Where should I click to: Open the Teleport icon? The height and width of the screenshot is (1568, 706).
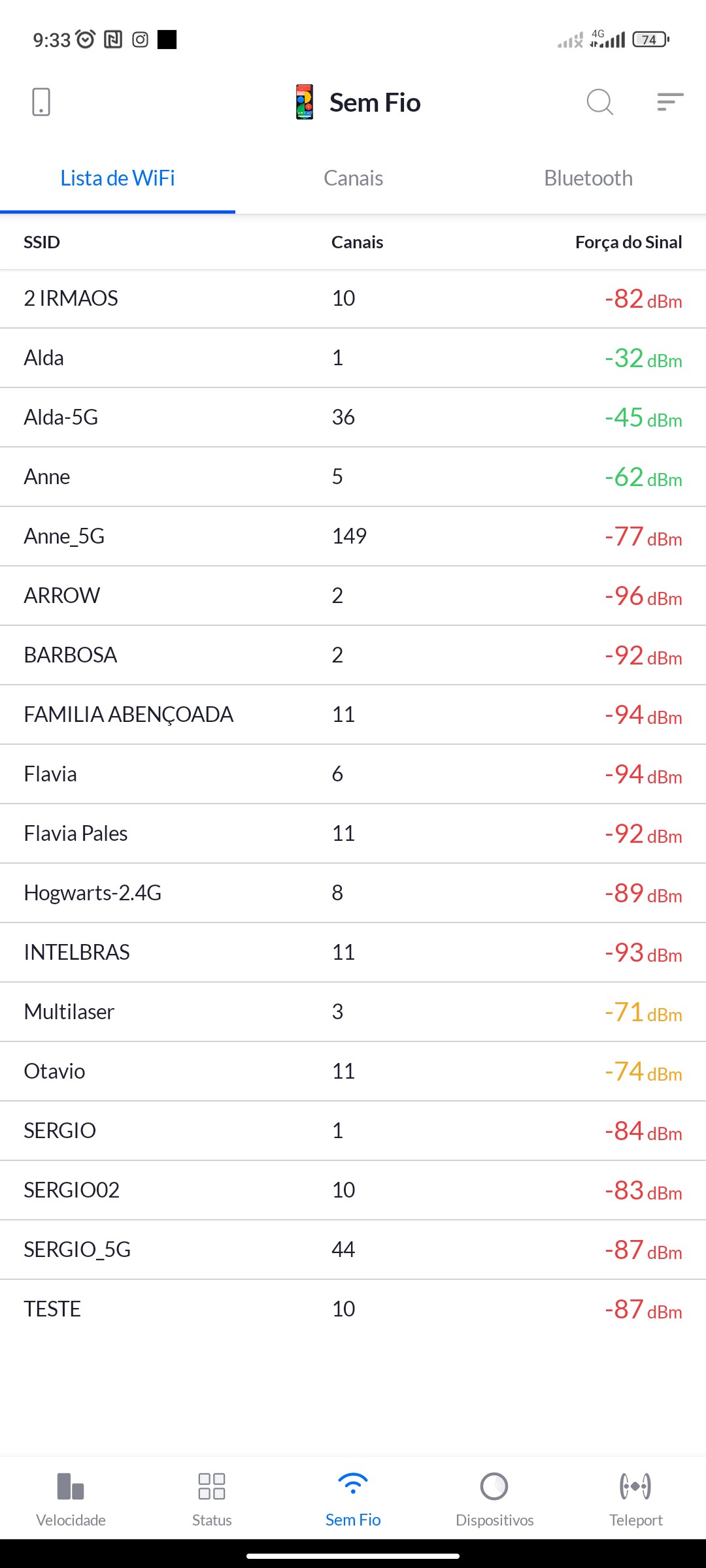pos(635,1487)
